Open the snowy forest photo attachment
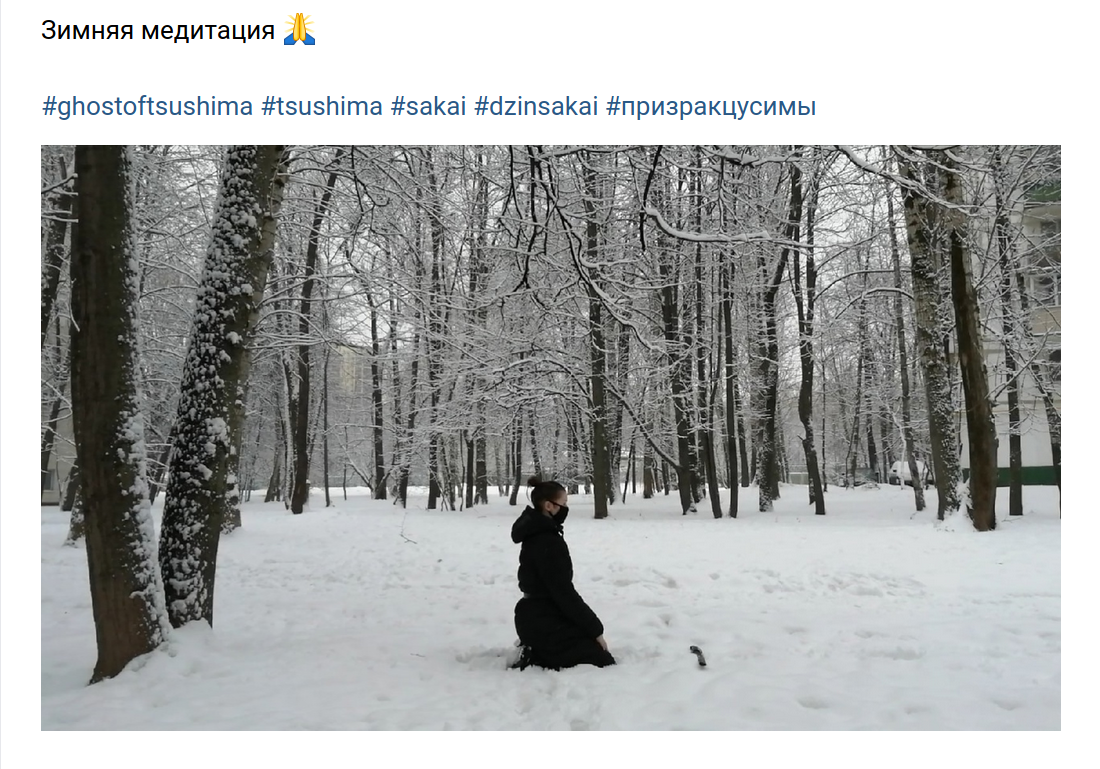Screen dimensions: 1100x769 coord(551,438)
